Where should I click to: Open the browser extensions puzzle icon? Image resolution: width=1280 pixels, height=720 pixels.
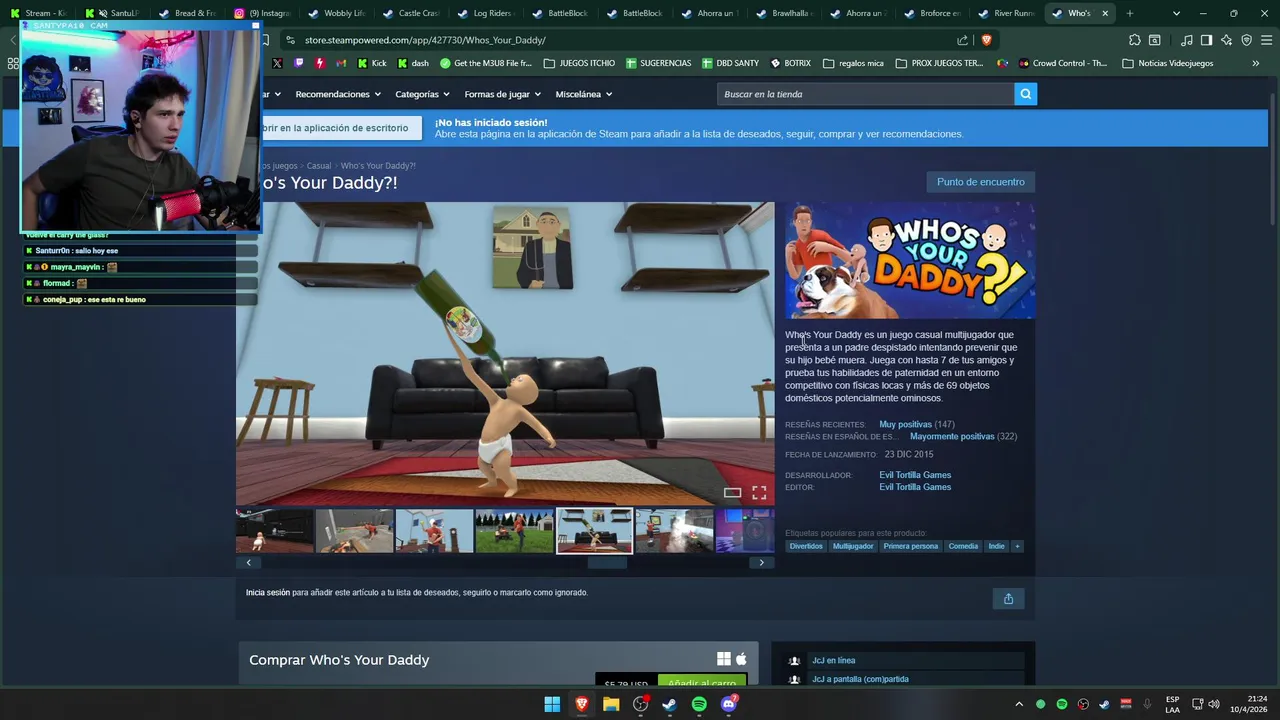click(1134, 40)
